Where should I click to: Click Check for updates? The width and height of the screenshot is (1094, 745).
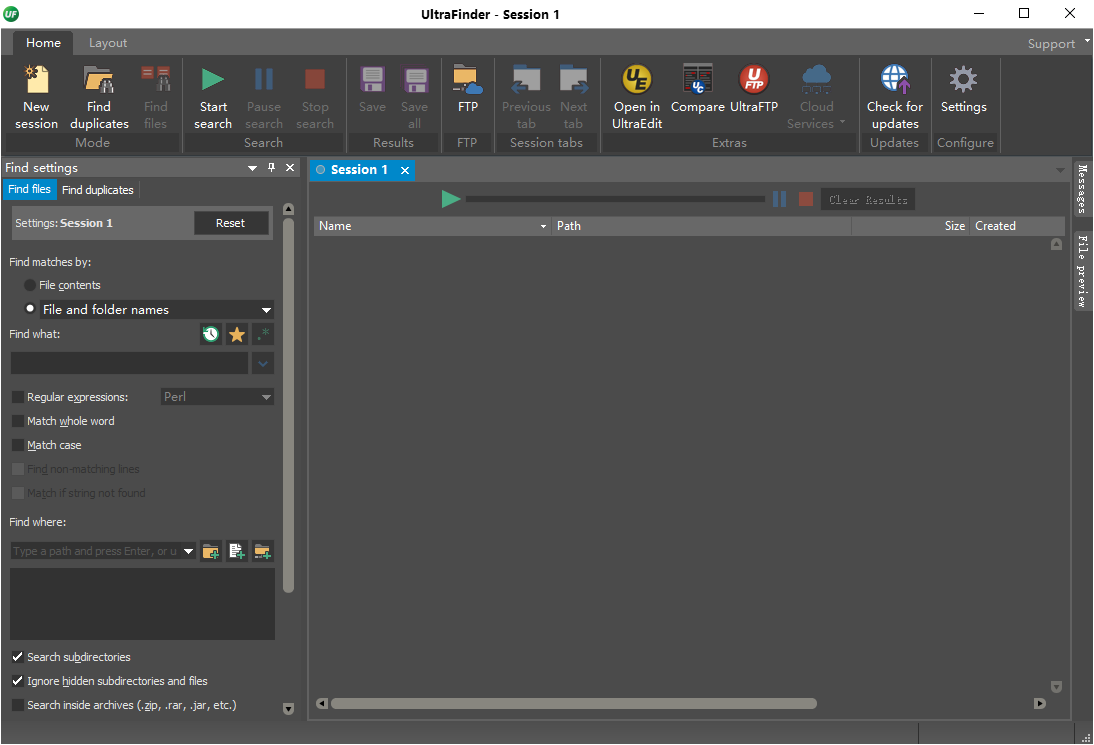pos(894,97)
